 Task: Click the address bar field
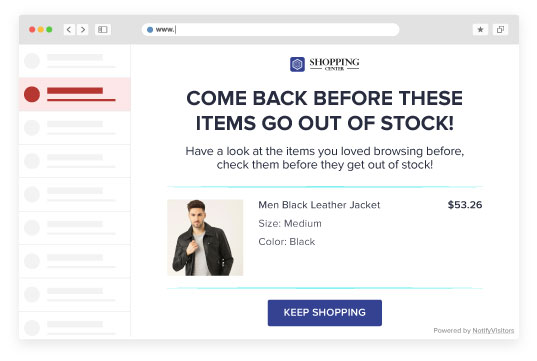(x=271, y=30)
